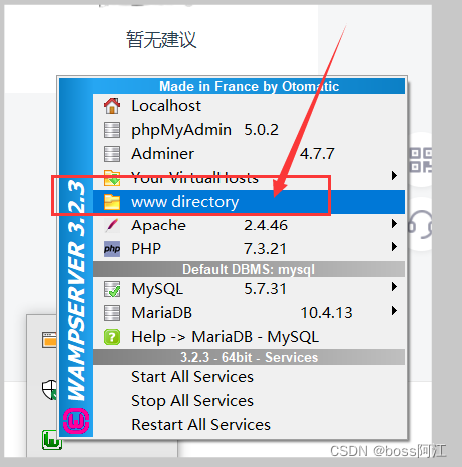Click the PHP logo icon
Image resolution: width=462 pixels, height=467 pixels.
112,249
